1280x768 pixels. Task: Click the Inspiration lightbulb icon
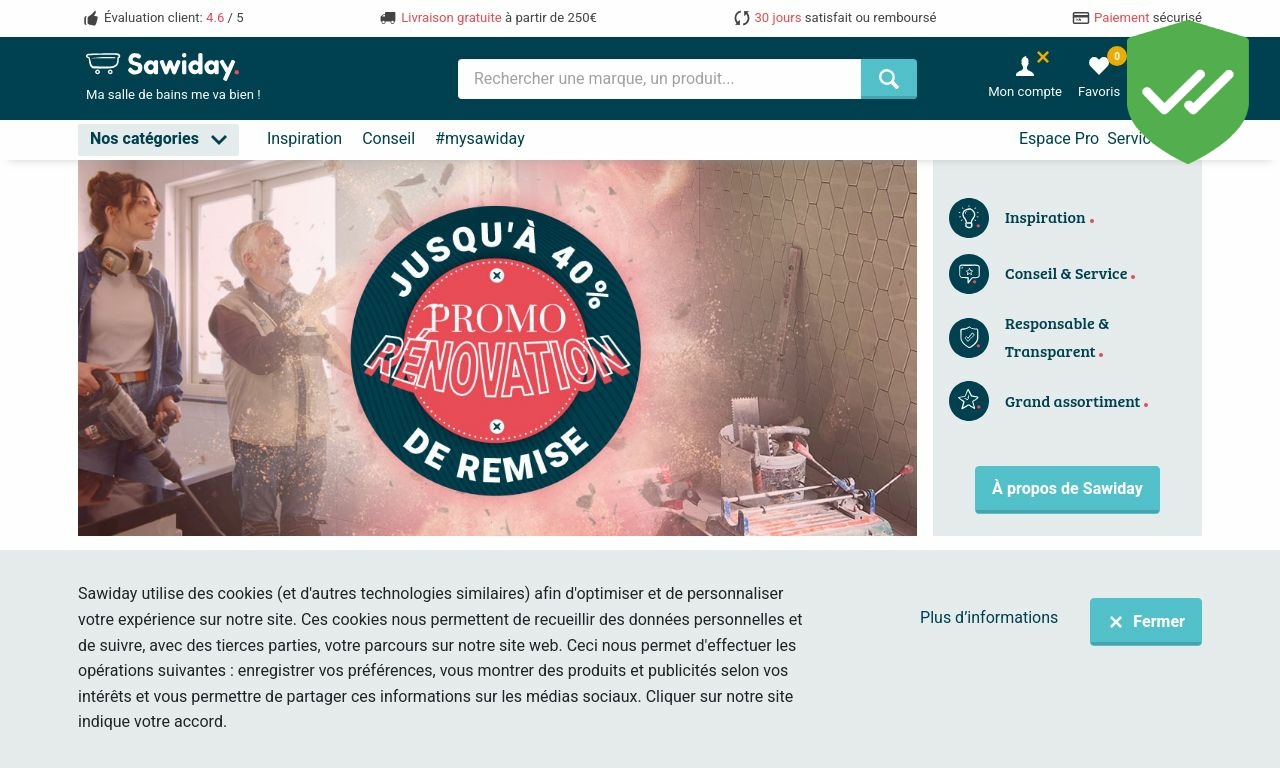(969, 218)
